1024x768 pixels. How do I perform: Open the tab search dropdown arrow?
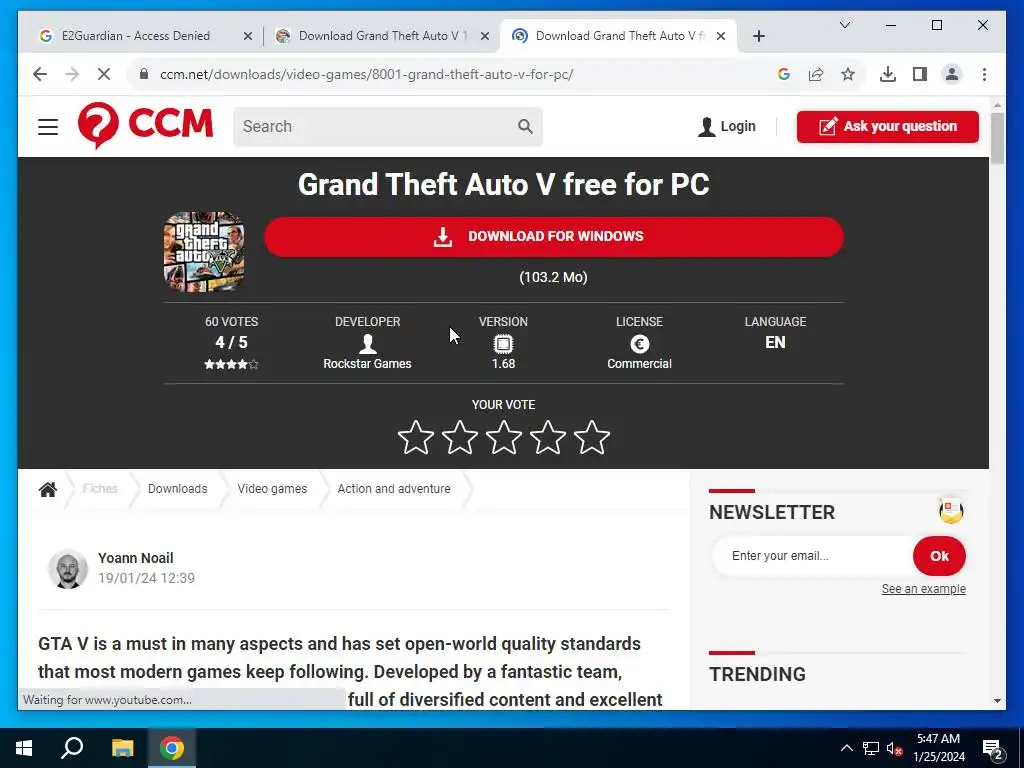point(844,25)
